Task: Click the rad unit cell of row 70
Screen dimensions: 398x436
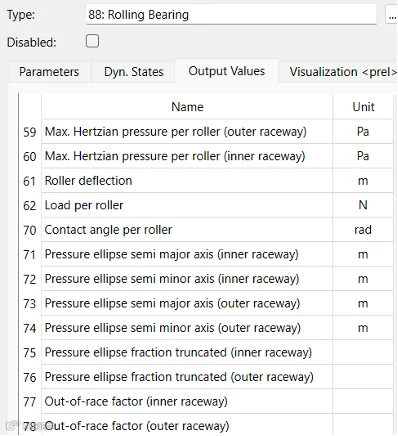Action: click(x=363, y=230)
